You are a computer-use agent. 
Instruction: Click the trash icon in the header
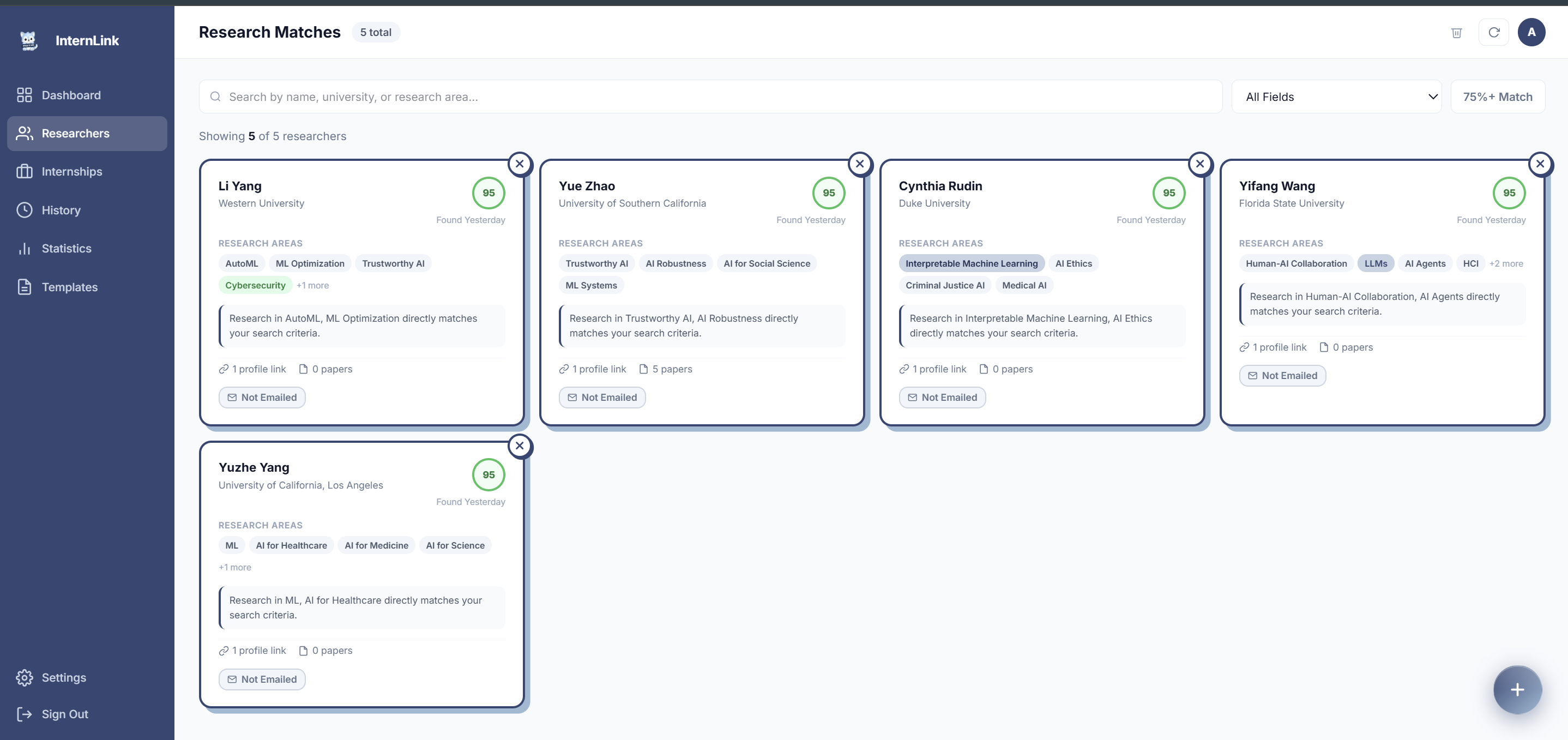pos(1457,33)
